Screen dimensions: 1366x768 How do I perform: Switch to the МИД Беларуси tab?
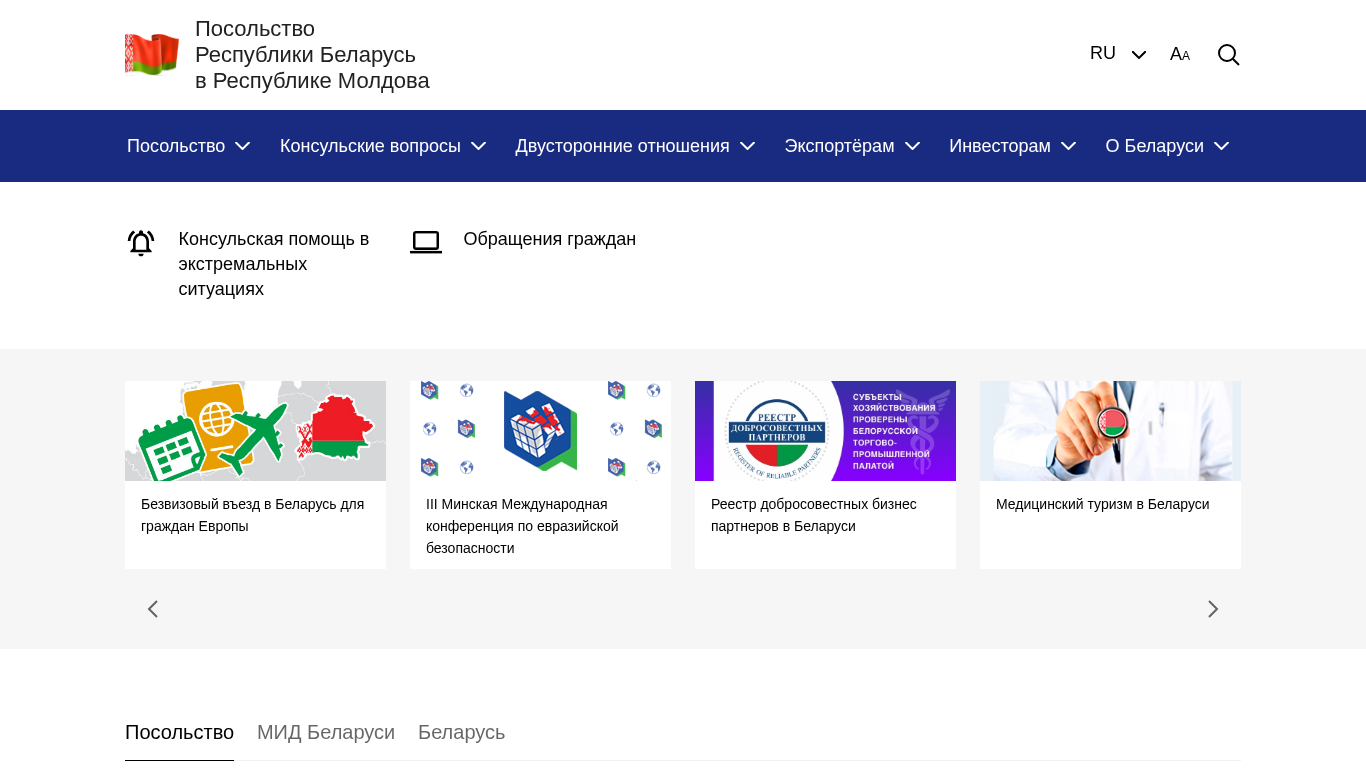click(326, 732)
